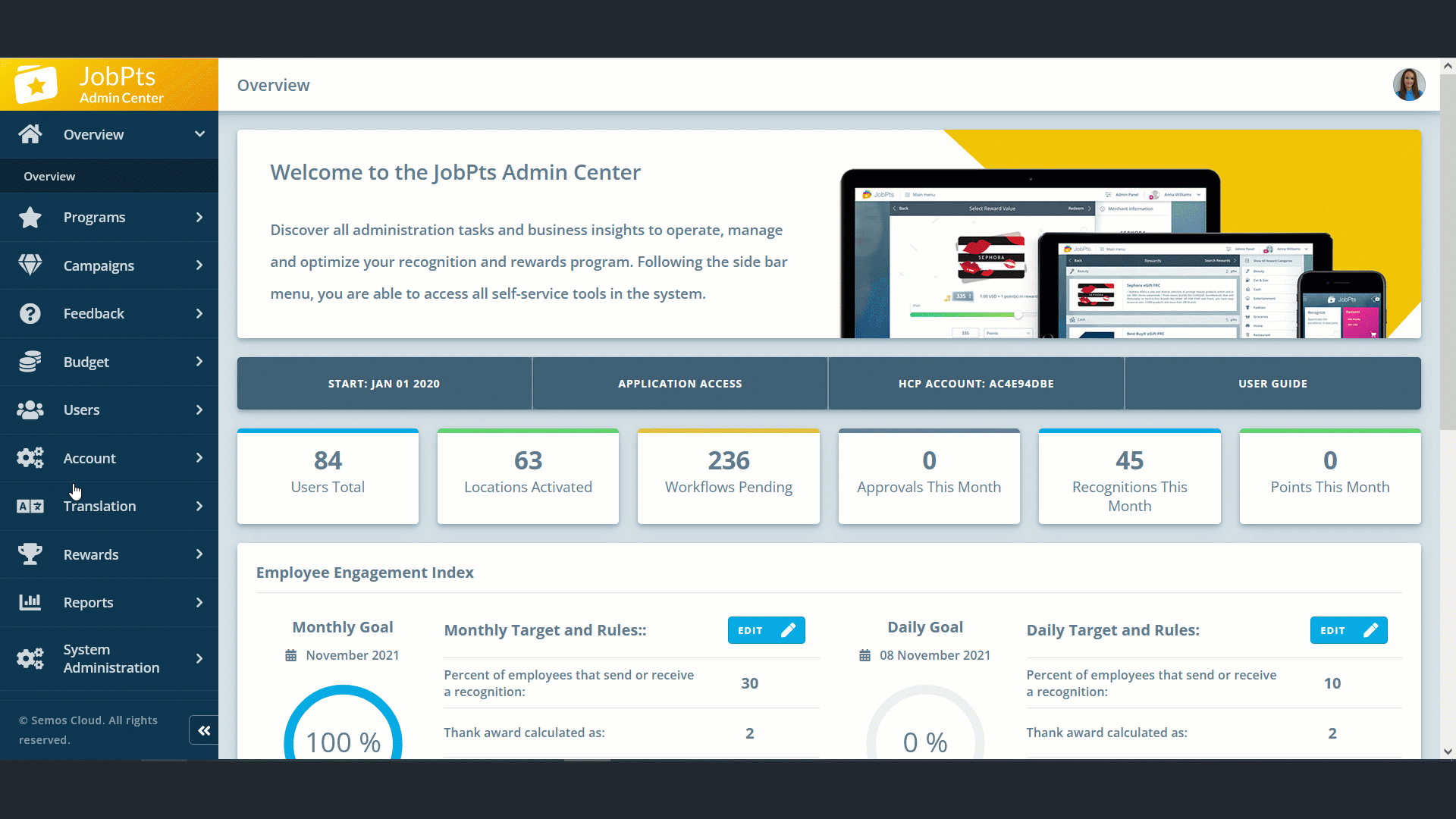Click the Users sidebar icon
1456x819 pixels.
[x=30, y=409]
